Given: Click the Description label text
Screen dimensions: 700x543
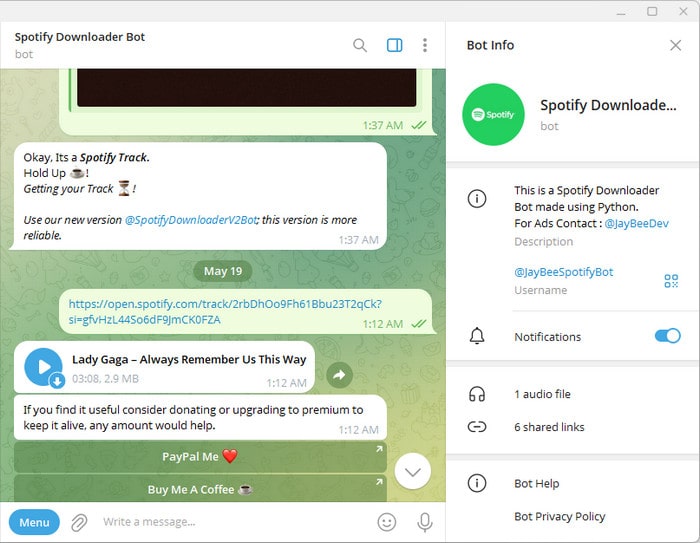Looking at the screenshot, I should (543, 242).
